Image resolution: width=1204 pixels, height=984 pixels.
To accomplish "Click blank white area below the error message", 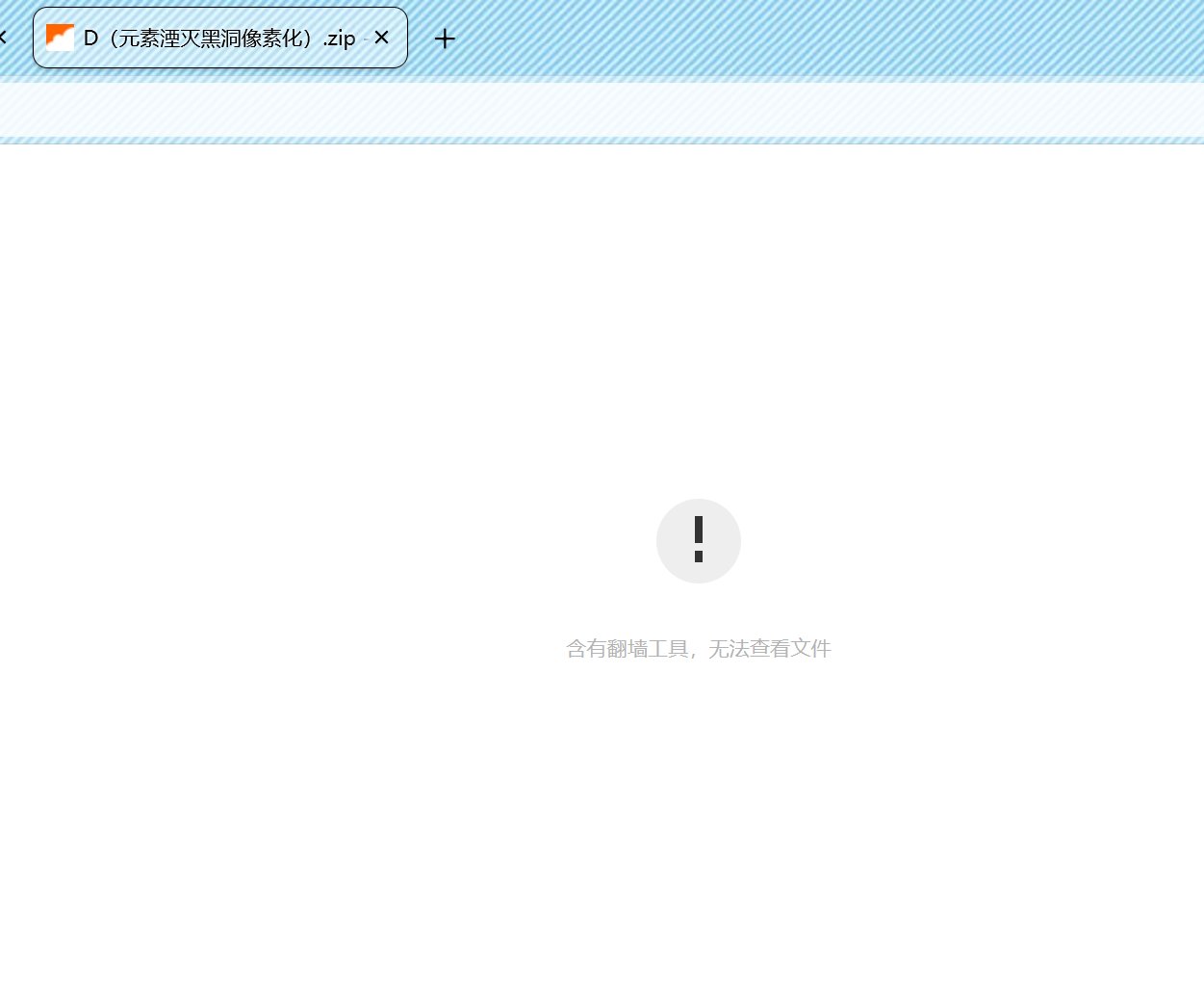I will tap(698, 818).
